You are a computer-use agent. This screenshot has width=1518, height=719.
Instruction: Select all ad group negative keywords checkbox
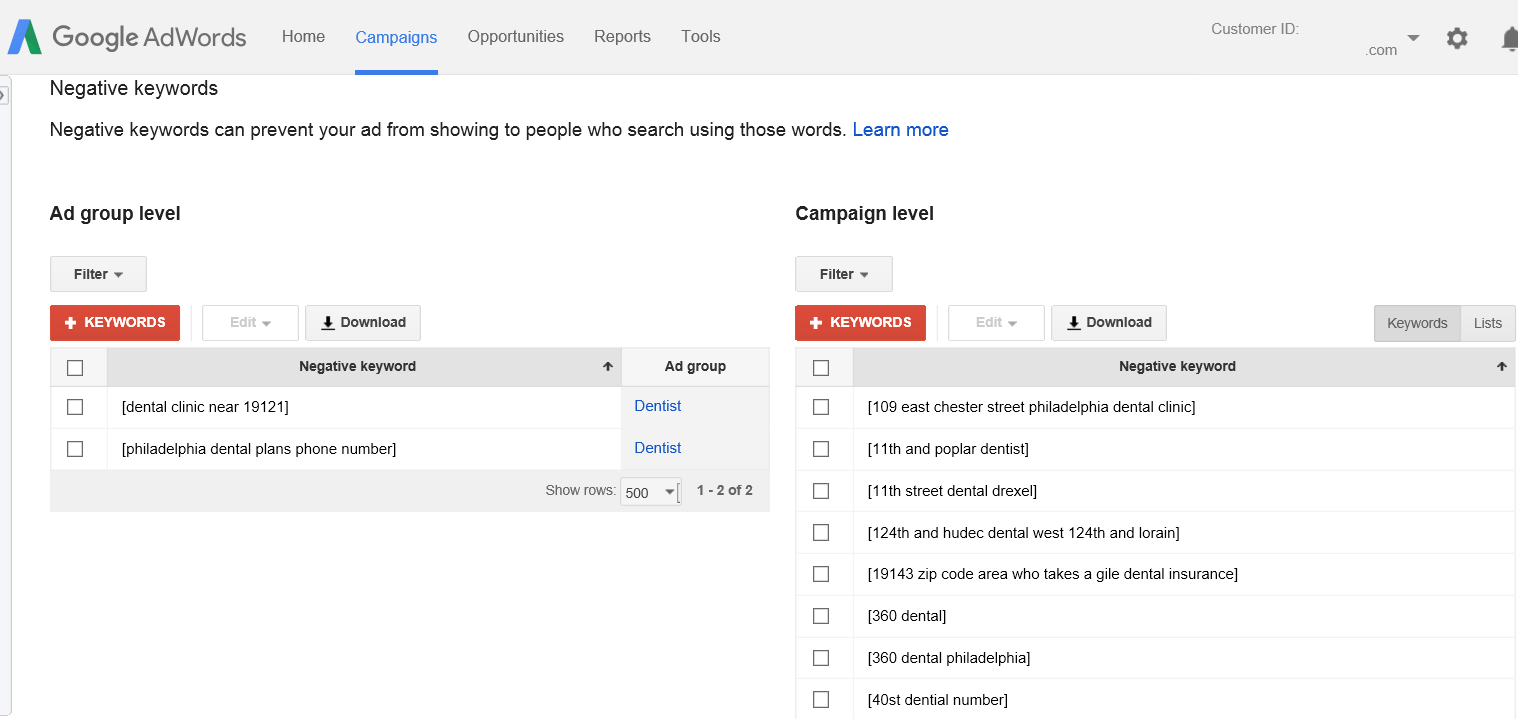click(75, 368)
